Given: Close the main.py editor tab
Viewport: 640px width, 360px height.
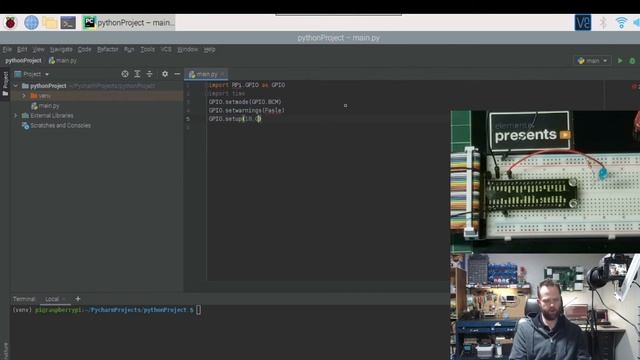Looking at the screenshot, I should click(x=223, y=74).
